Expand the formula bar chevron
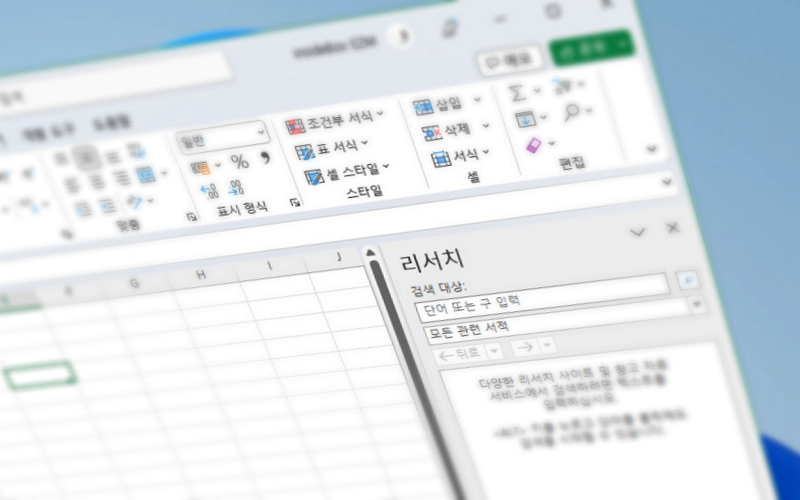This screenshot has width=800, height=500. (x=667, y=182)
